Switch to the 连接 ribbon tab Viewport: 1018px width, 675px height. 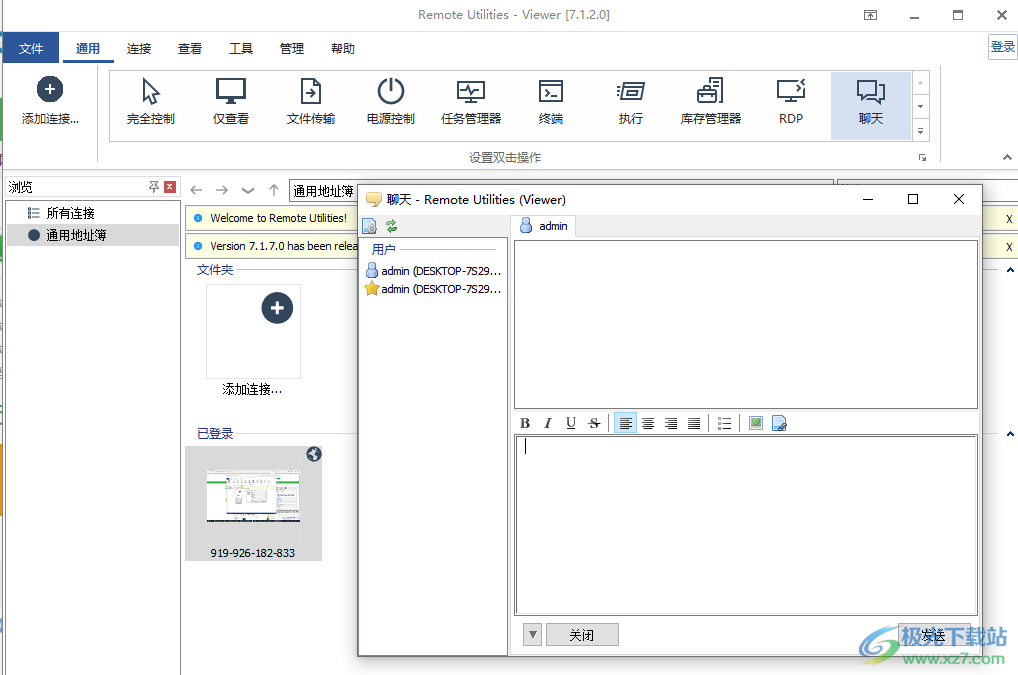tap(139, 48)
